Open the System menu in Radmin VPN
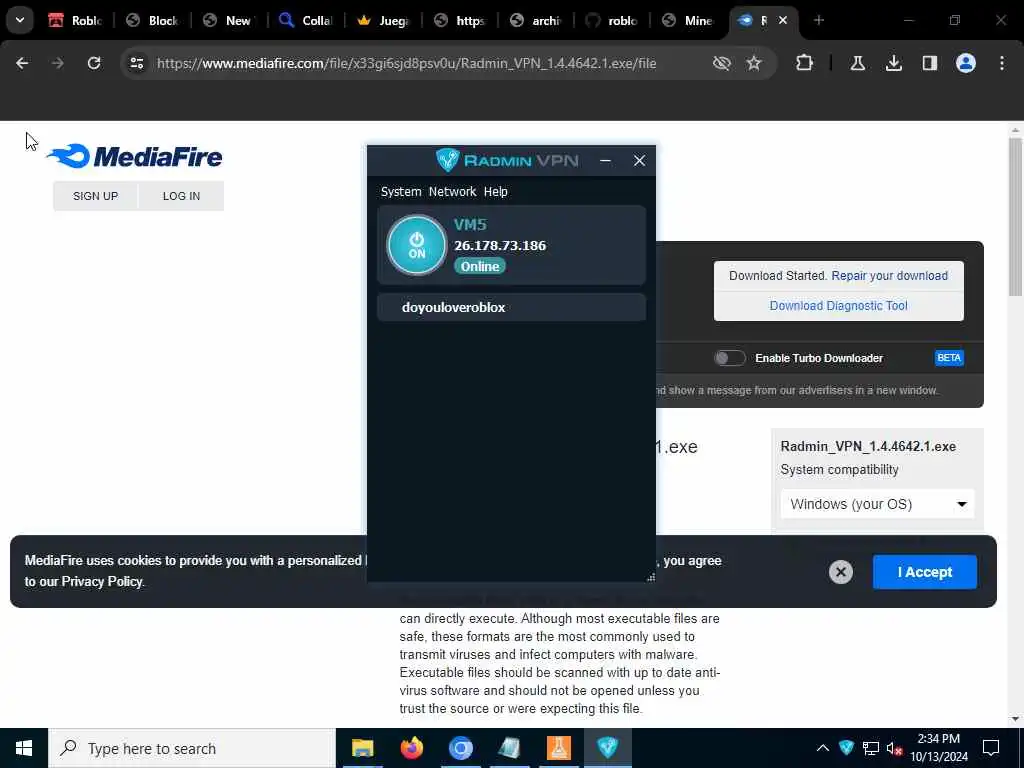Image resolution: width=1024 pixels, height=768 pixels. (401, 191)
